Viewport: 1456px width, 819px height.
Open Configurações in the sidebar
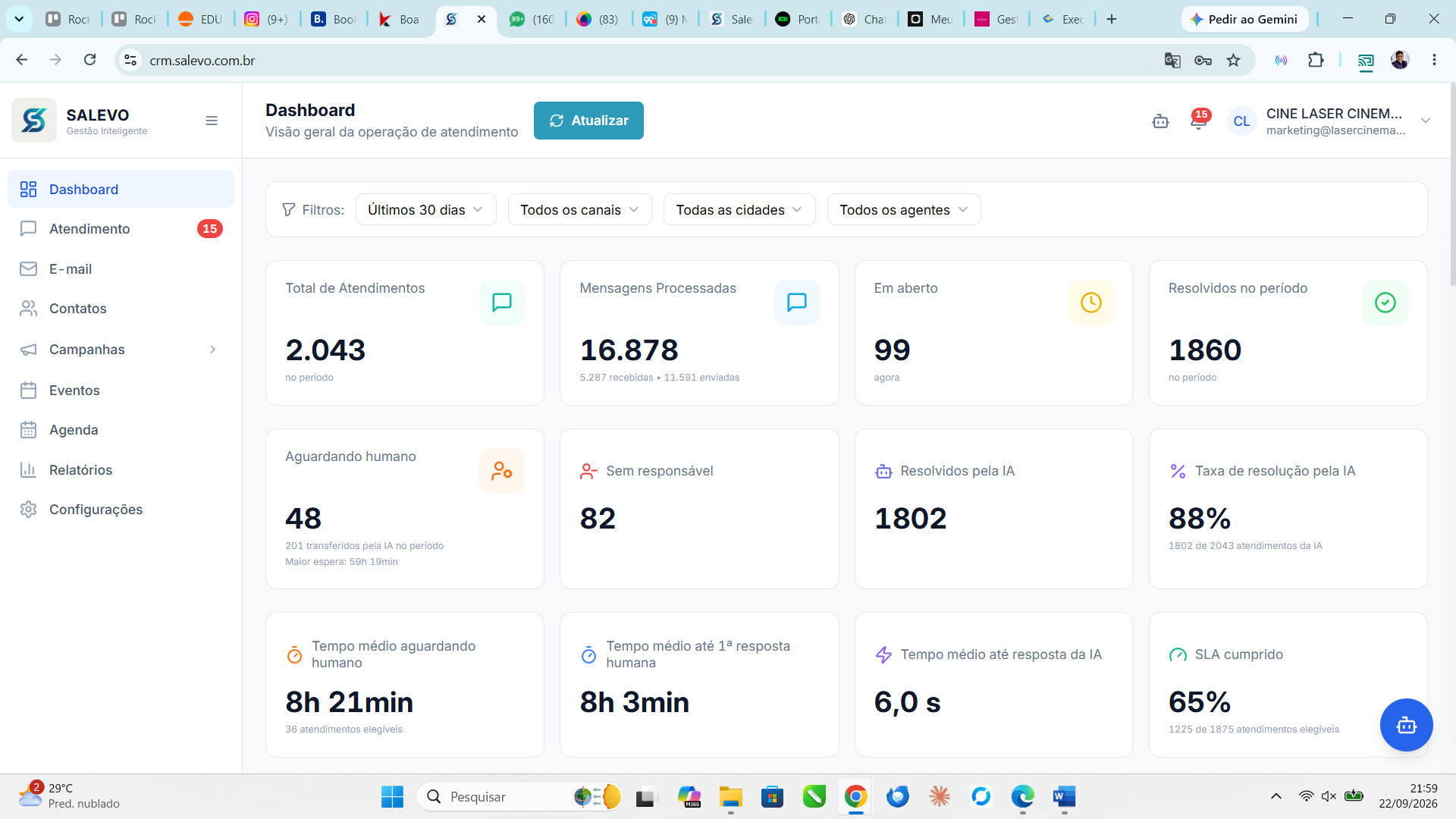(121, 510)
